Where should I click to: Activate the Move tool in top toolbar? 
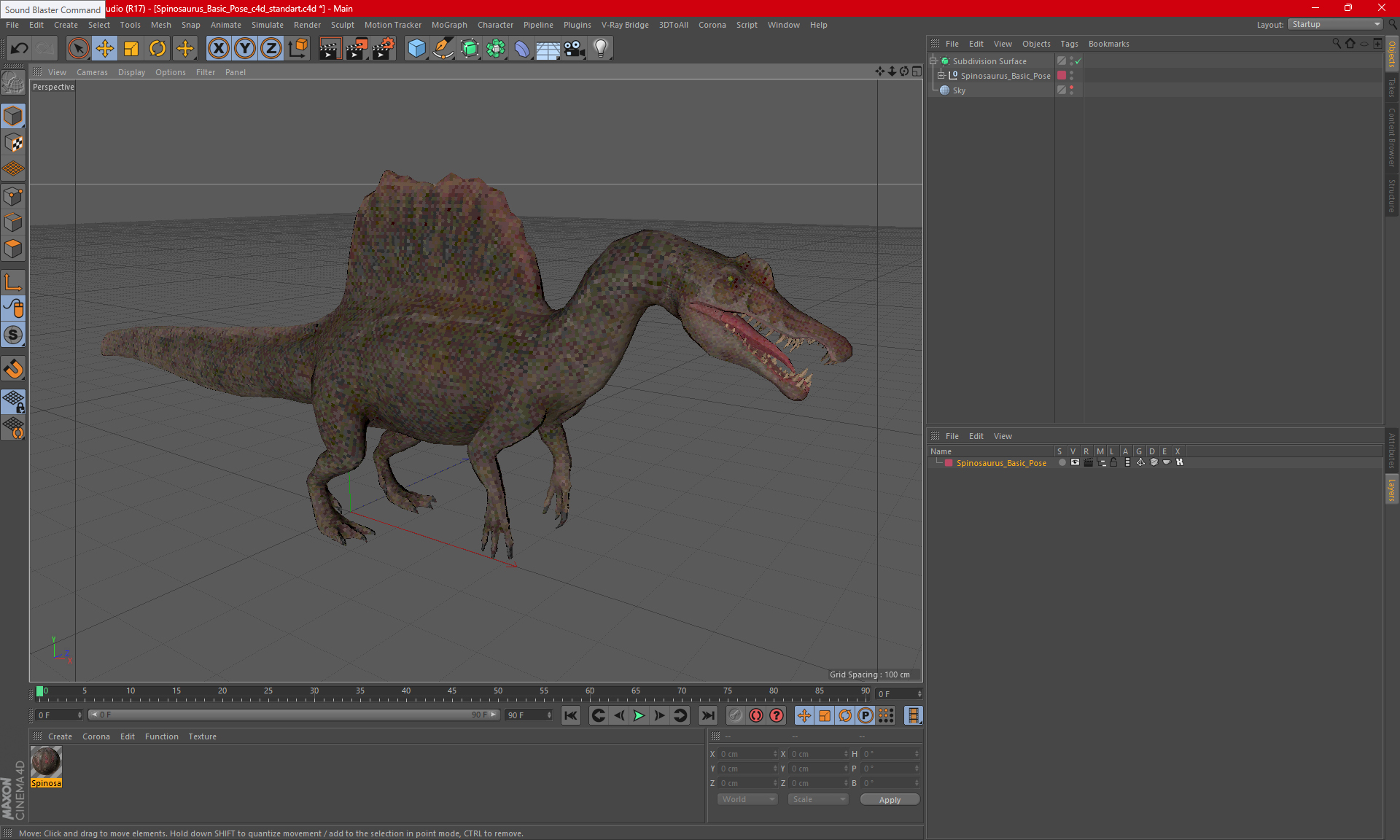(x=105, y=49)
